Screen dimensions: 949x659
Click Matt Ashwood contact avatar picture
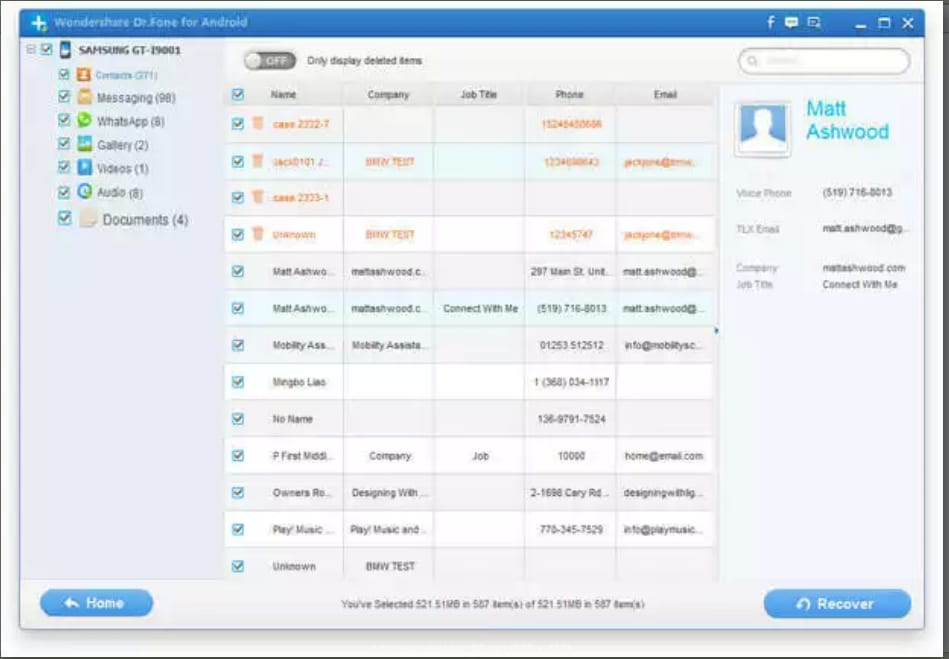763,129
